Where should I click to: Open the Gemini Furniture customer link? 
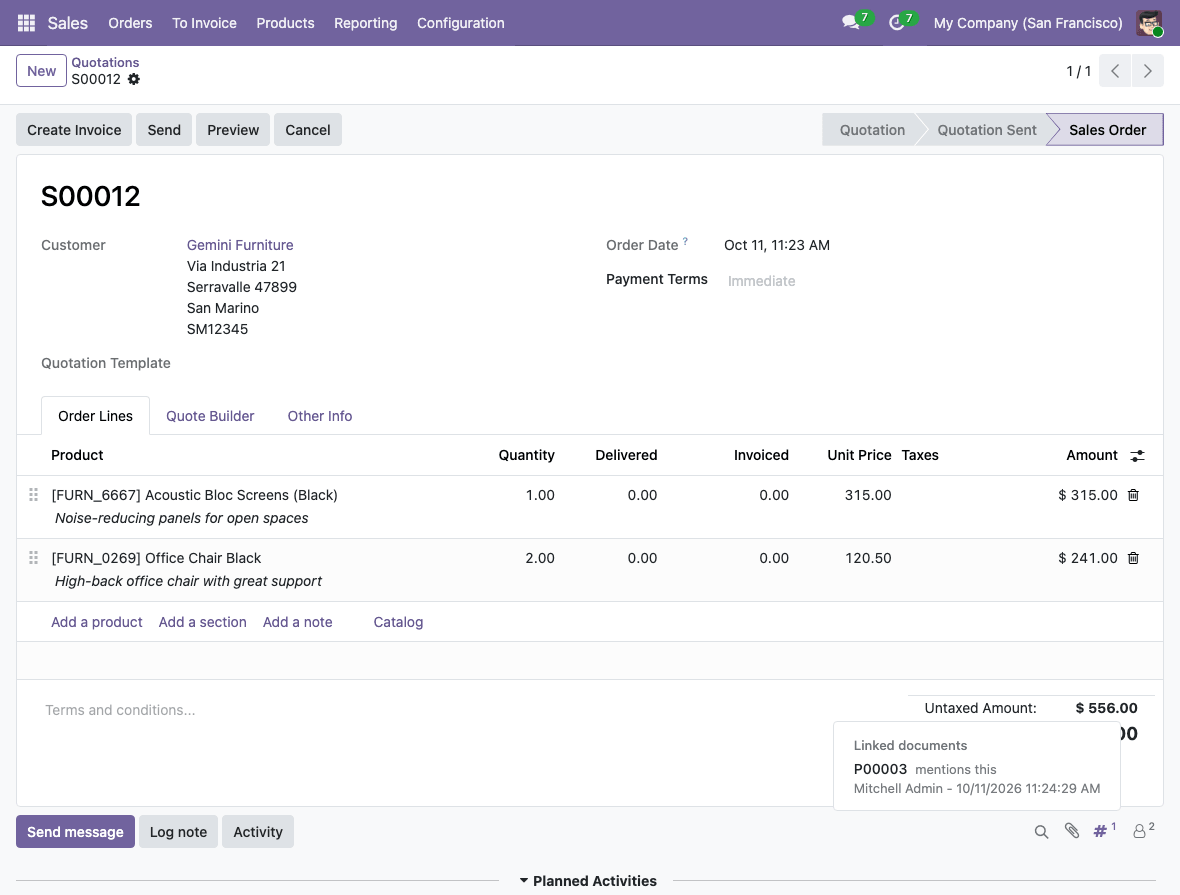[x=240, y=245]
